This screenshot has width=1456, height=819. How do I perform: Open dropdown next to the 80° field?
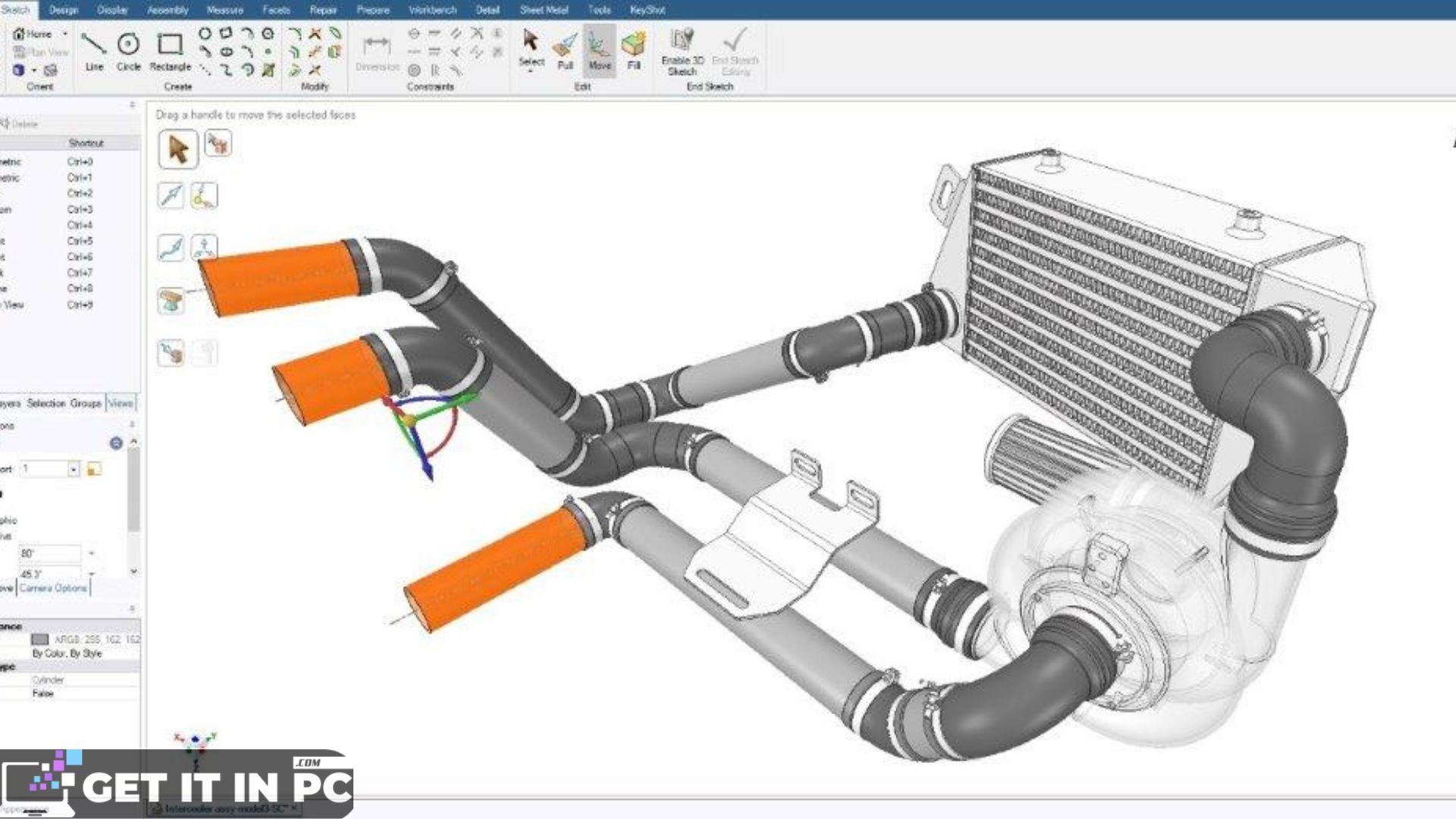91,554
